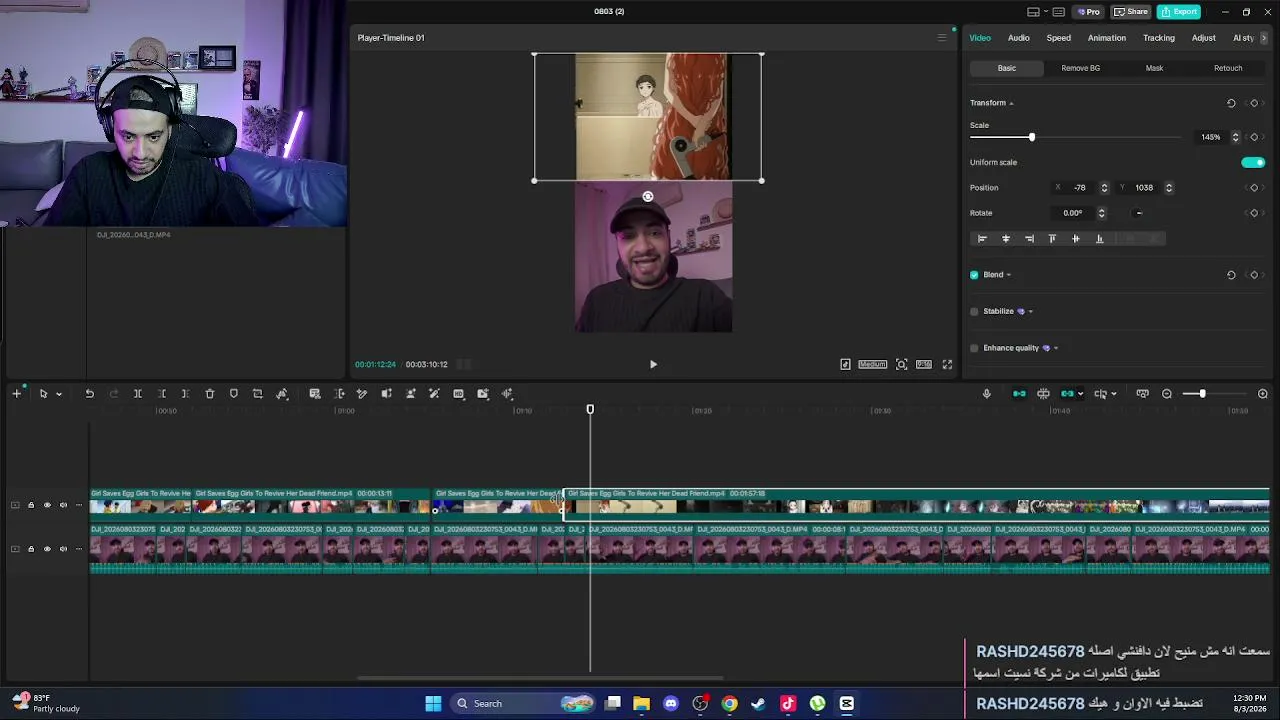The width and height of the screenshot is (1280, 720).
Task: Switch to the Audio tab
Action: click(x=1018, y=38)
